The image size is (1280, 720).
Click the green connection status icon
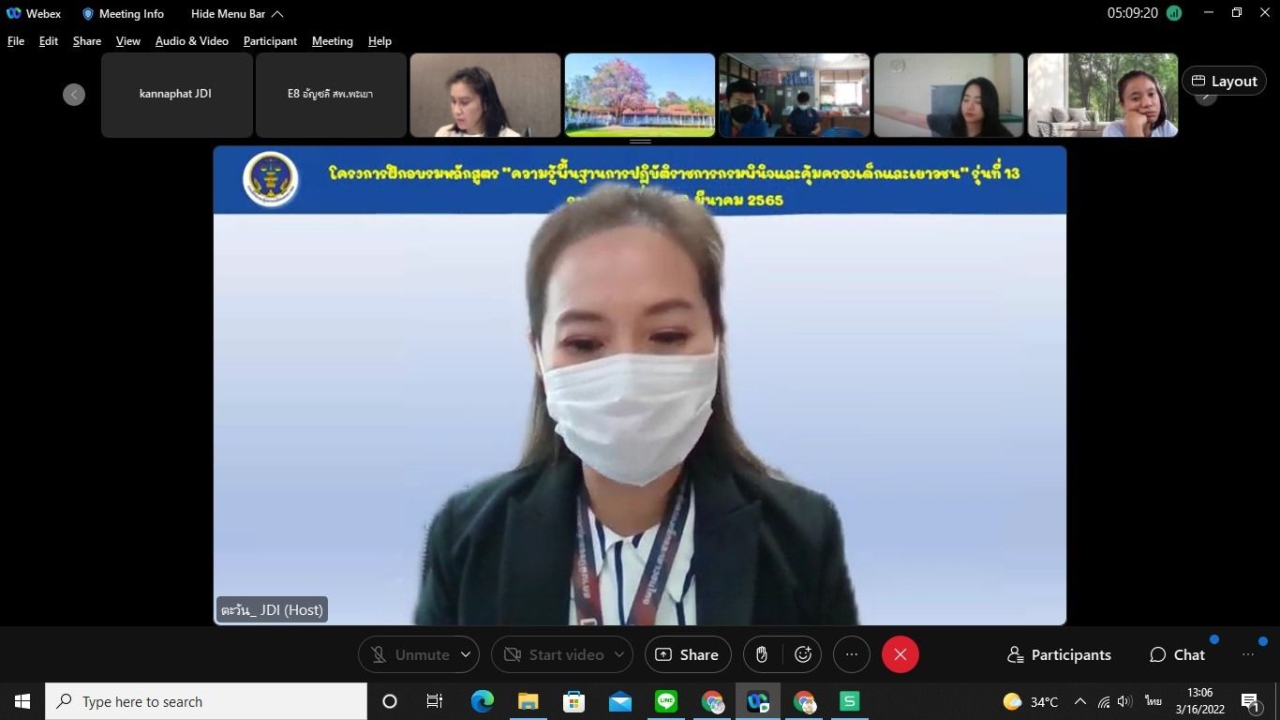click(x=1174, y=13)
